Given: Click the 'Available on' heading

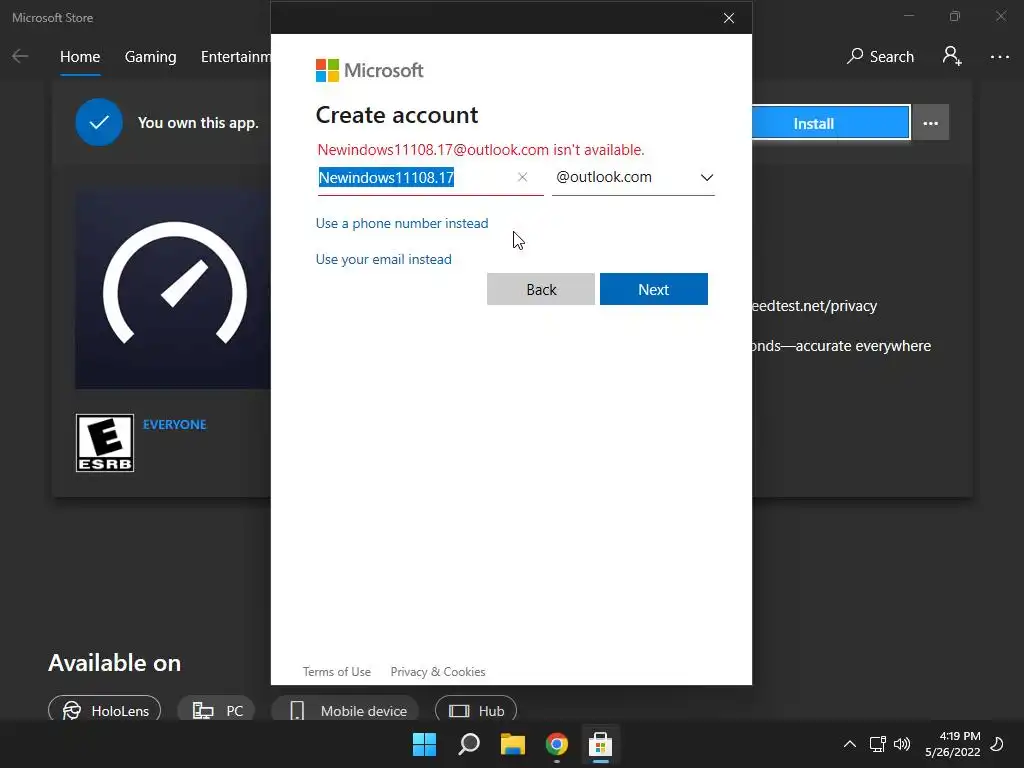Looking at the screenshot, I should [114, 663].
